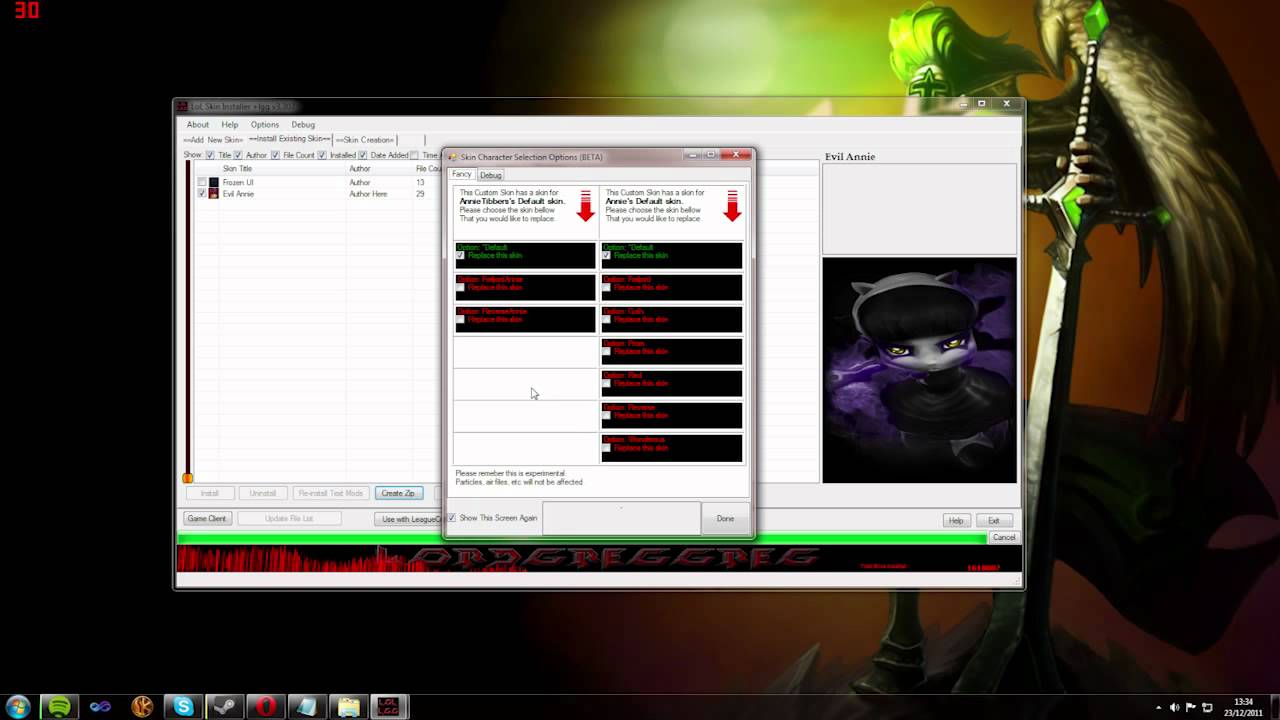Image resolution: width=1280 pixels, height=720 pixels.
Task: Select the Debug tab in selection dialog
Action: (490, 175)
